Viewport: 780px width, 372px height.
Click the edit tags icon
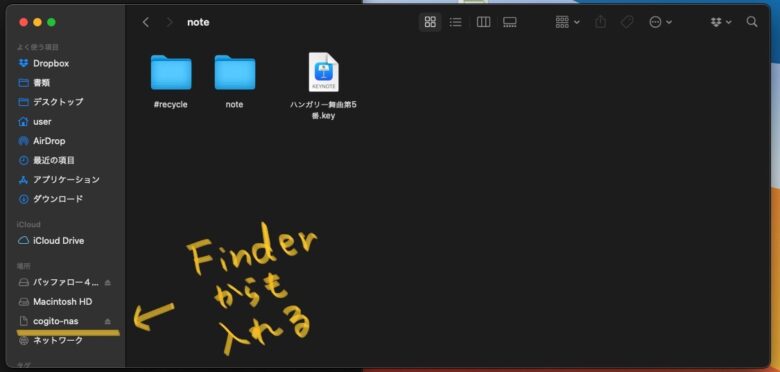coord(627,22)
